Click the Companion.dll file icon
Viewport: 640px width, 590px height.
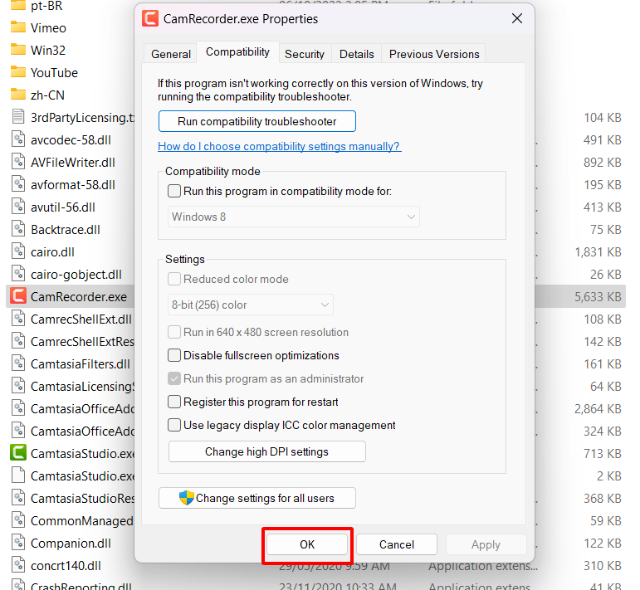[x=18, y=543]
